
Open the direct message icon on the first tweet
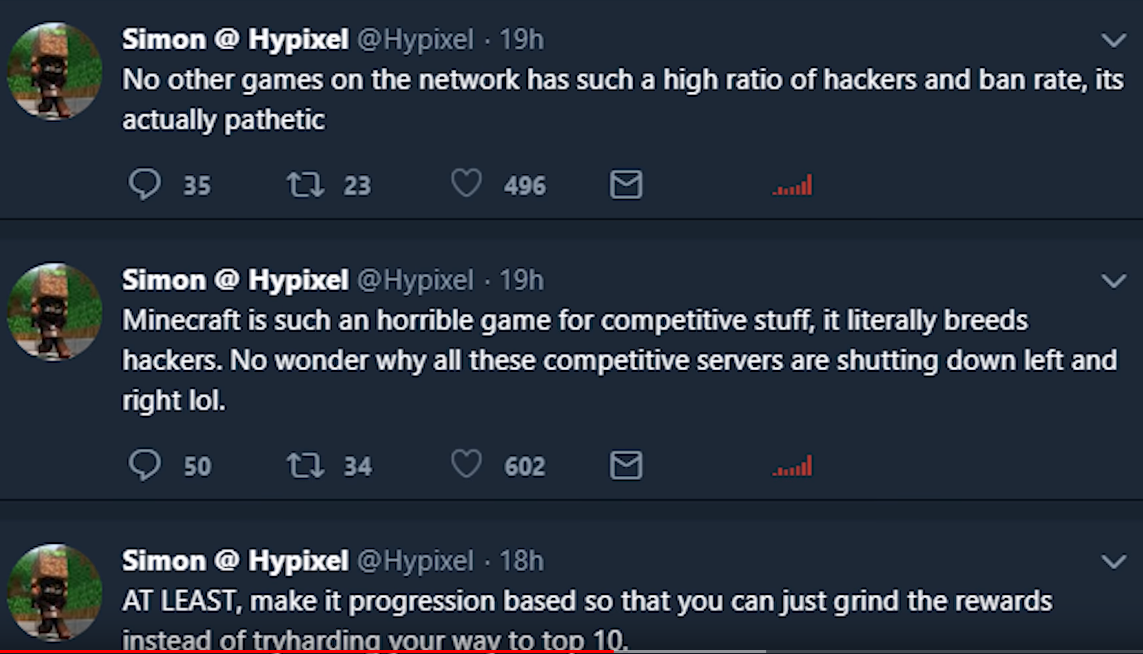pyautogui.click(x=625, y=184)
